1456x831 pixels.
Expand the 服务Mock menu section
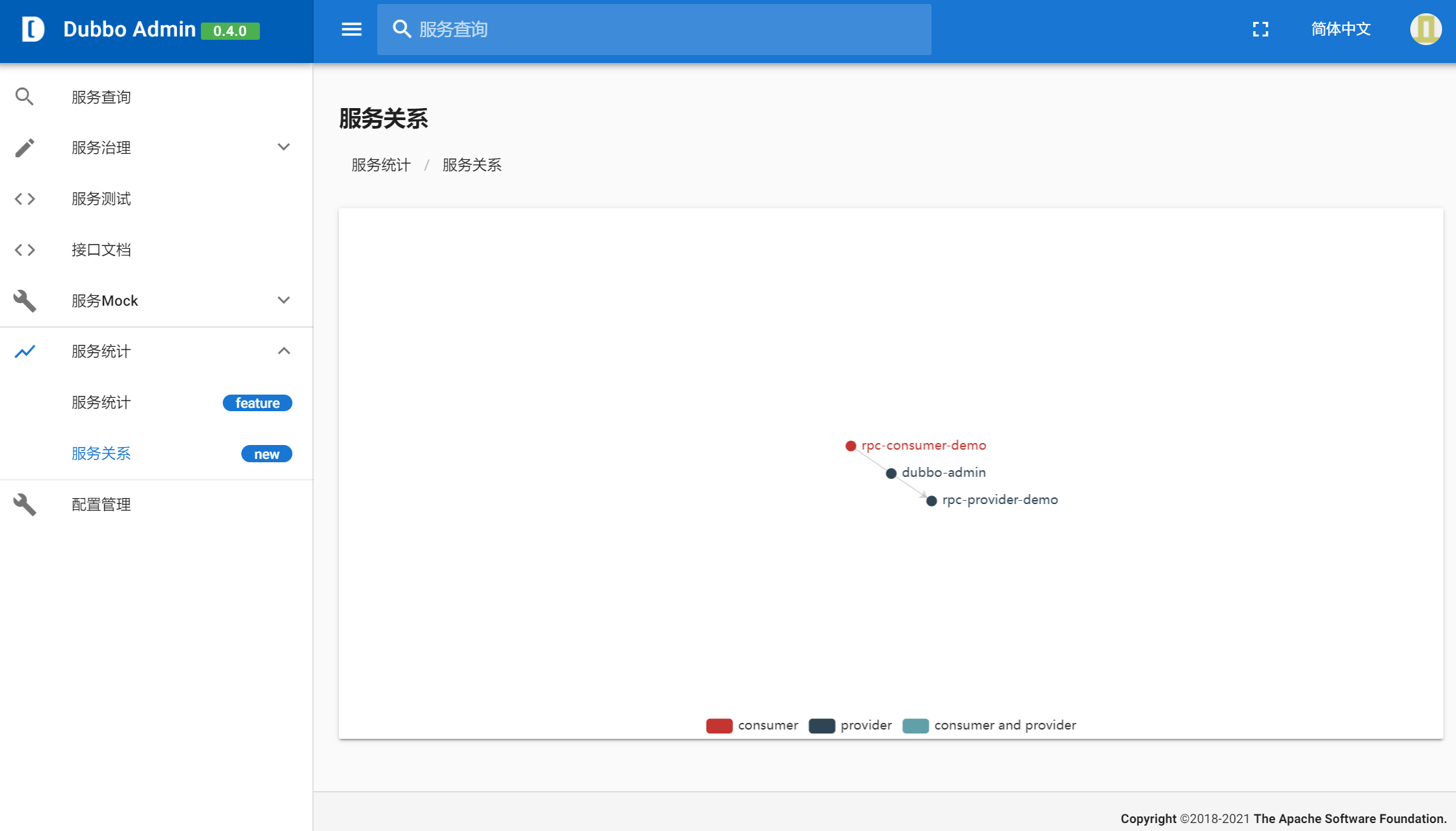coord(284,300)
